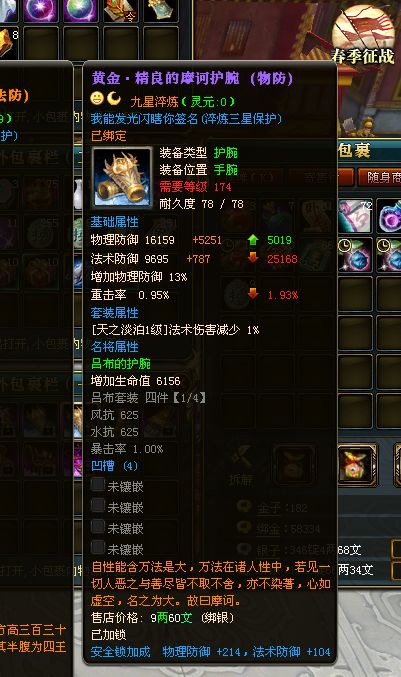
Task: Select the golden bracer item icon
Action: [x=122, y=178]
